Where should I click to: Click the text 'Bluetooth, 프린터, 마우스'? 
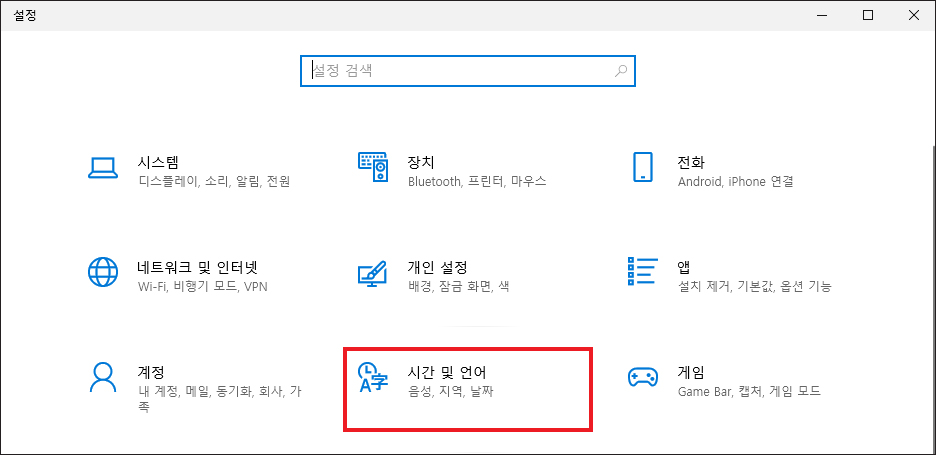[x=477, y=181]
